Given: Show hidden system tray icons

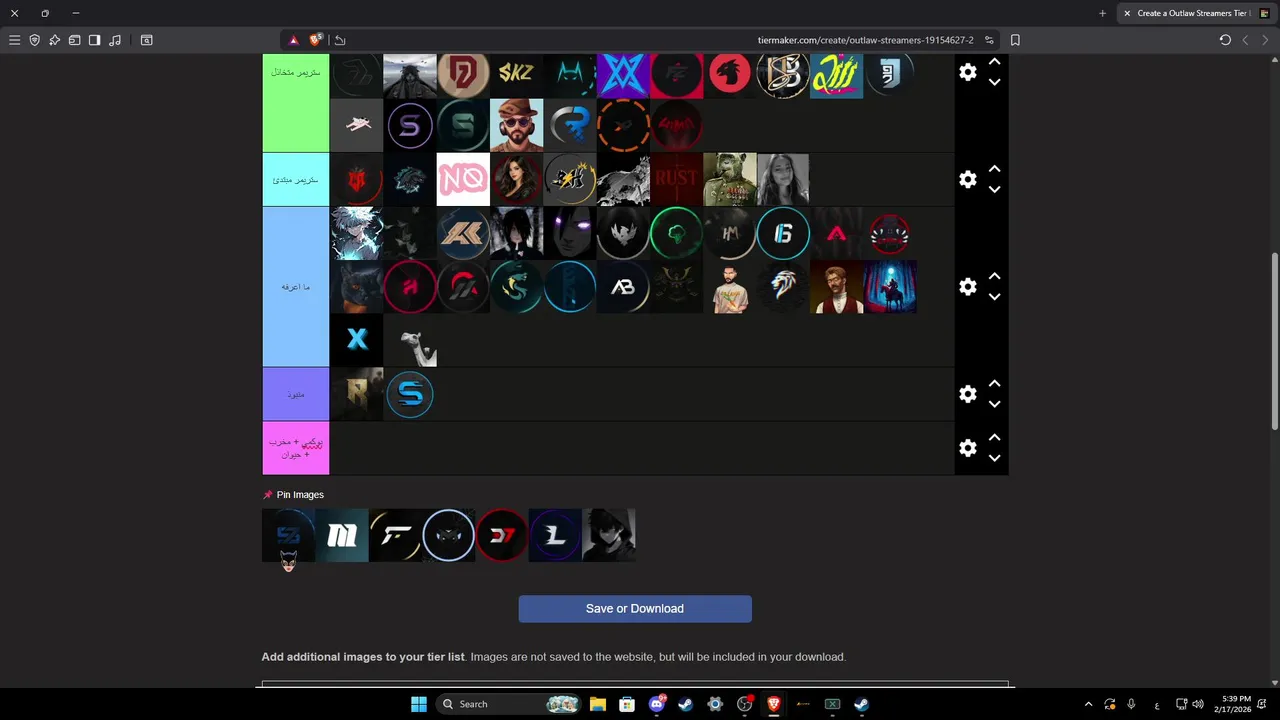Looking at the screenshot, I should pos(1088,704).
